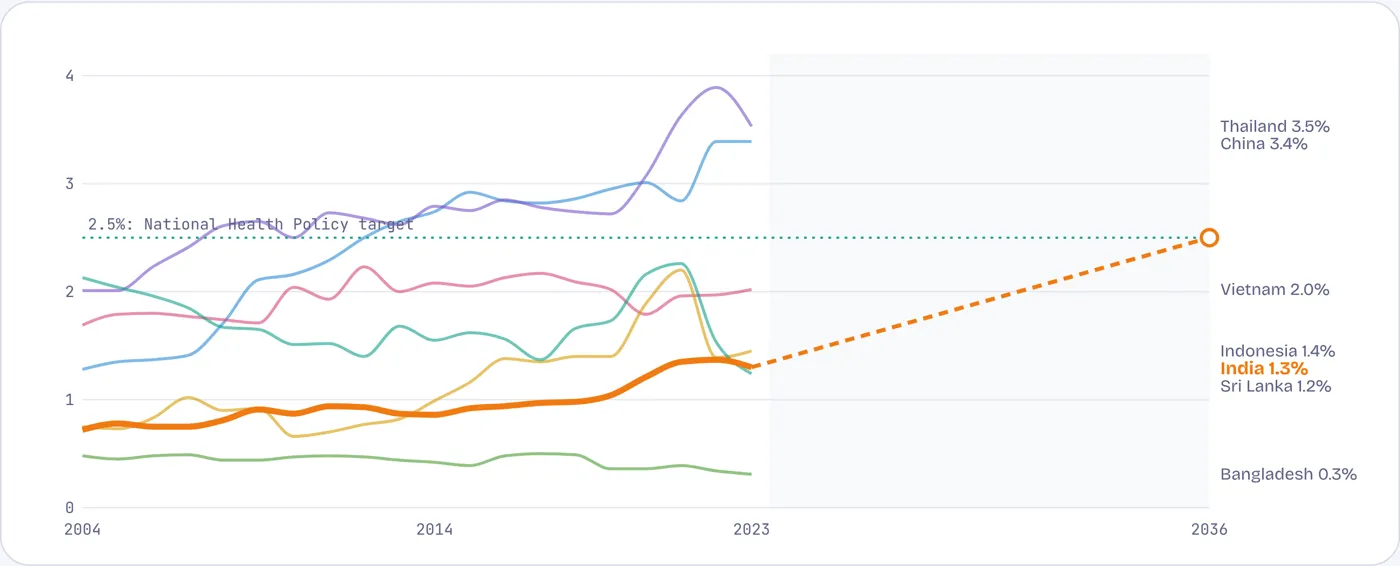1400x566 pixels.
Task: Select the Indonesia 1.4% label
Action: point(1278,351)
